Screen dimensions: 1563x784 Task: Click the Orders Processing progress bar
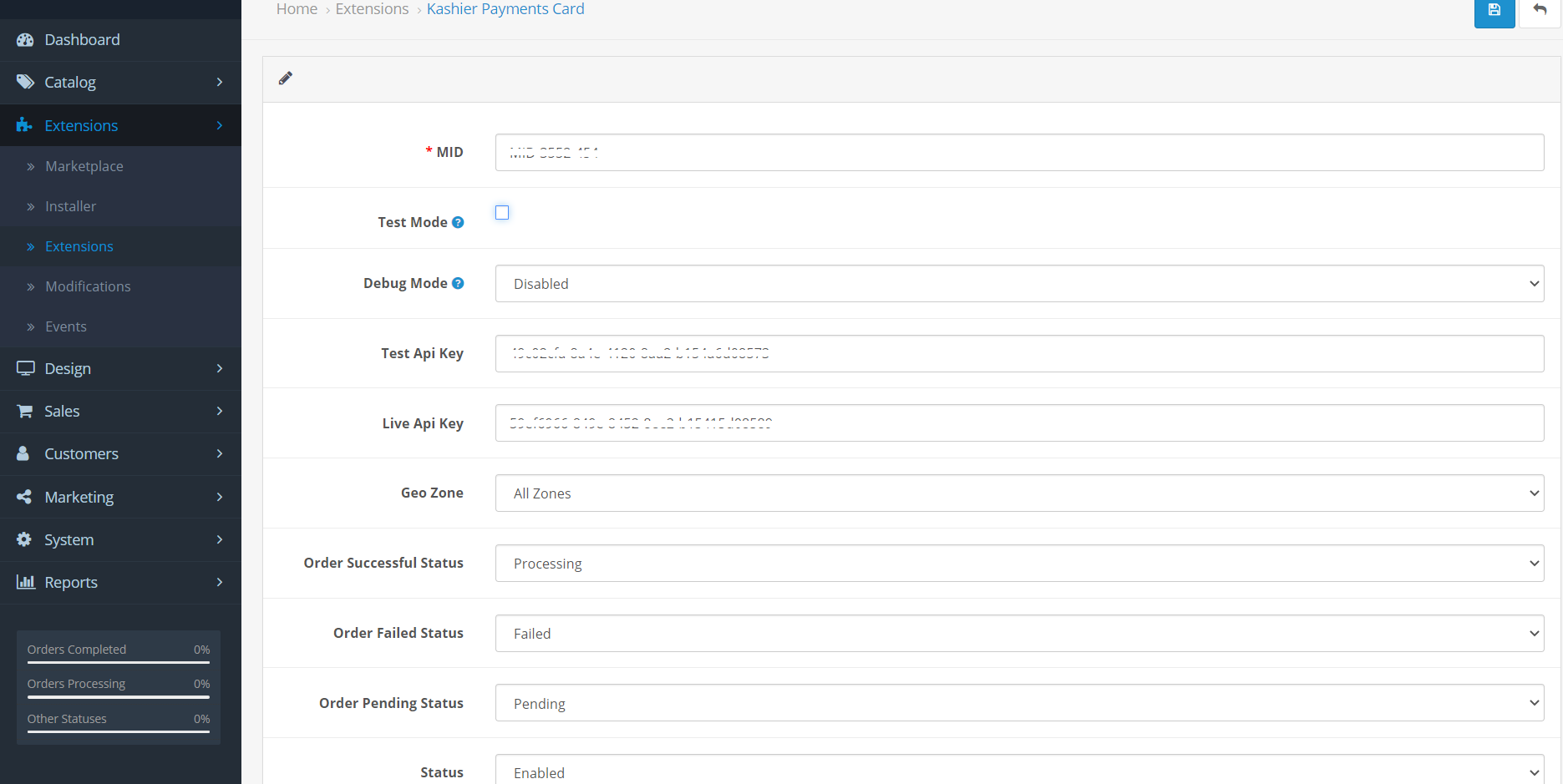point(119,697)
